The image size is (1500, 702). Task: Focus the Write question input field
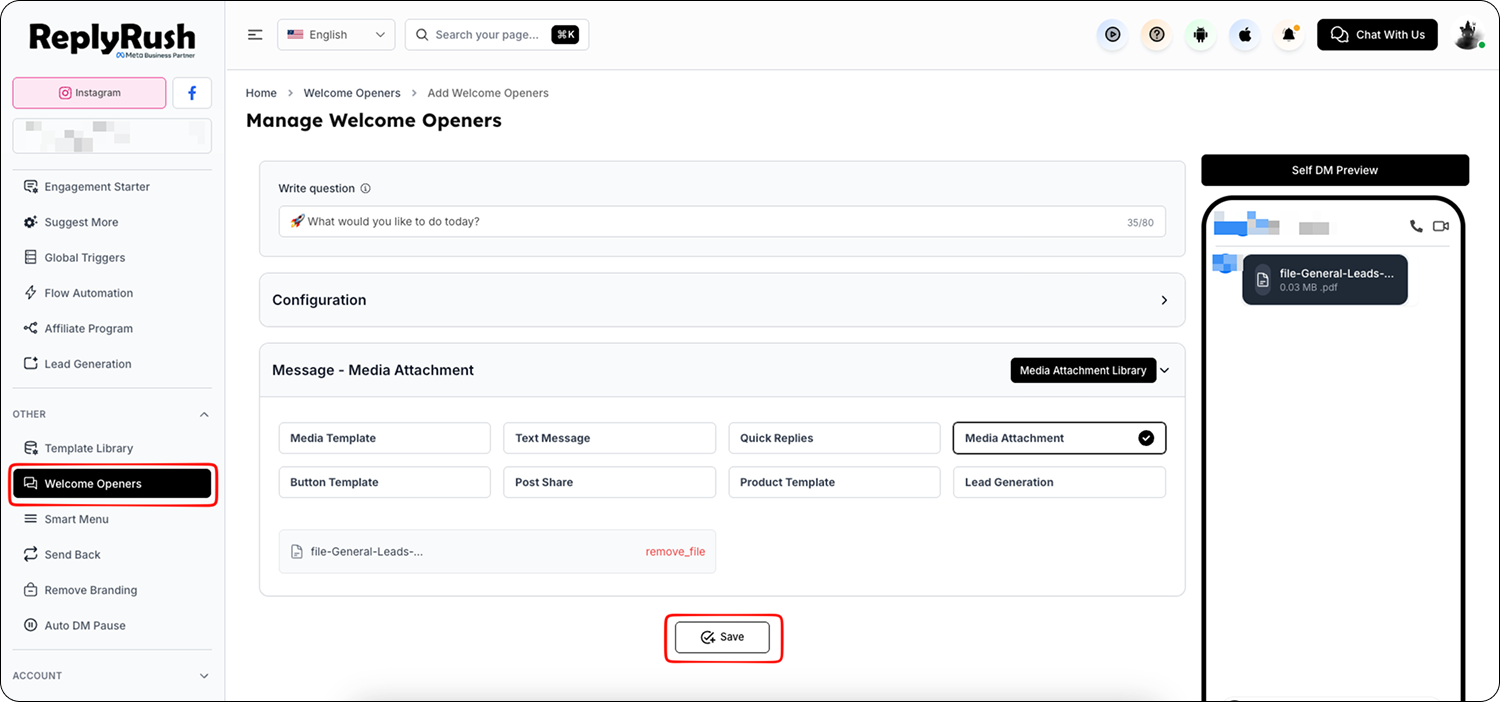click(x=722, y=222)
